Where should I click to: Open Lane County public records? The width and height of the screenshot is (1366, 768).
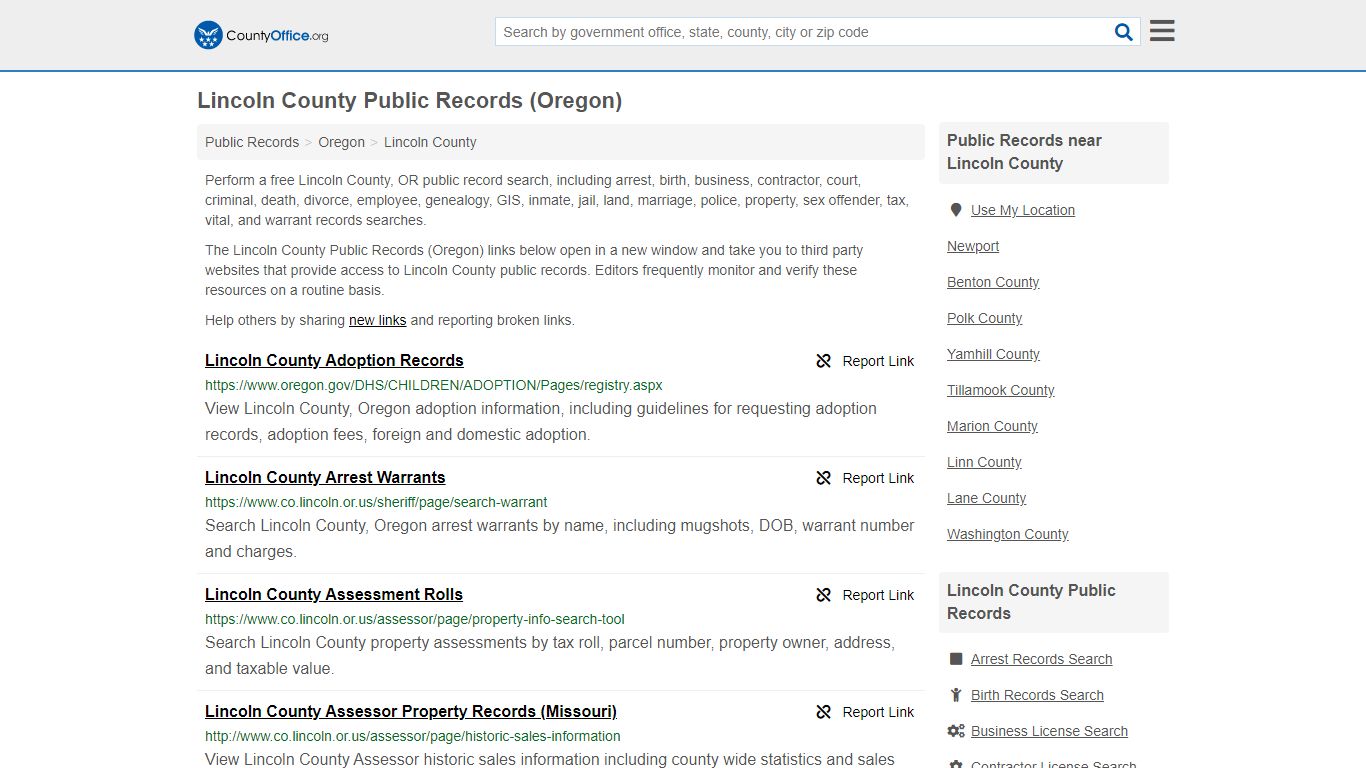(x=987, y=498)
